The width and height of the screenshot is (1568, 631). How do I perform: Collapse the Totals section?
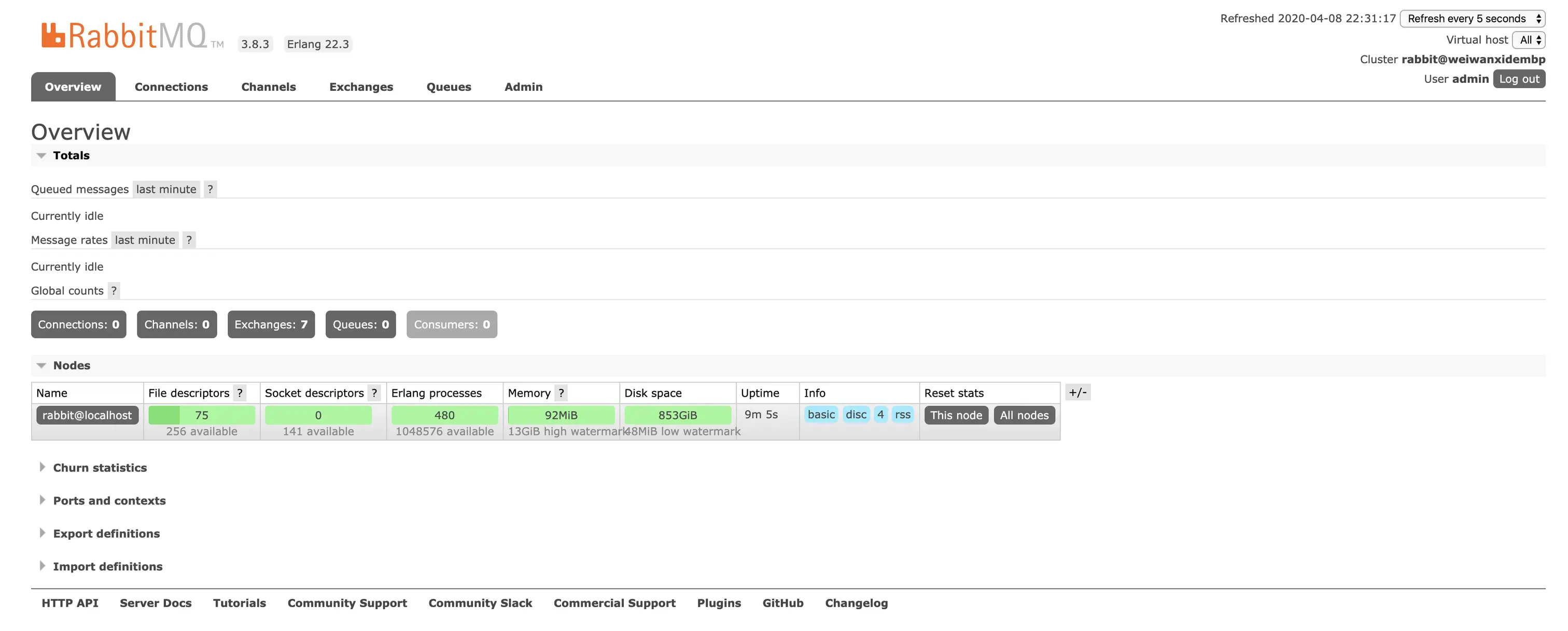[71, 155]
